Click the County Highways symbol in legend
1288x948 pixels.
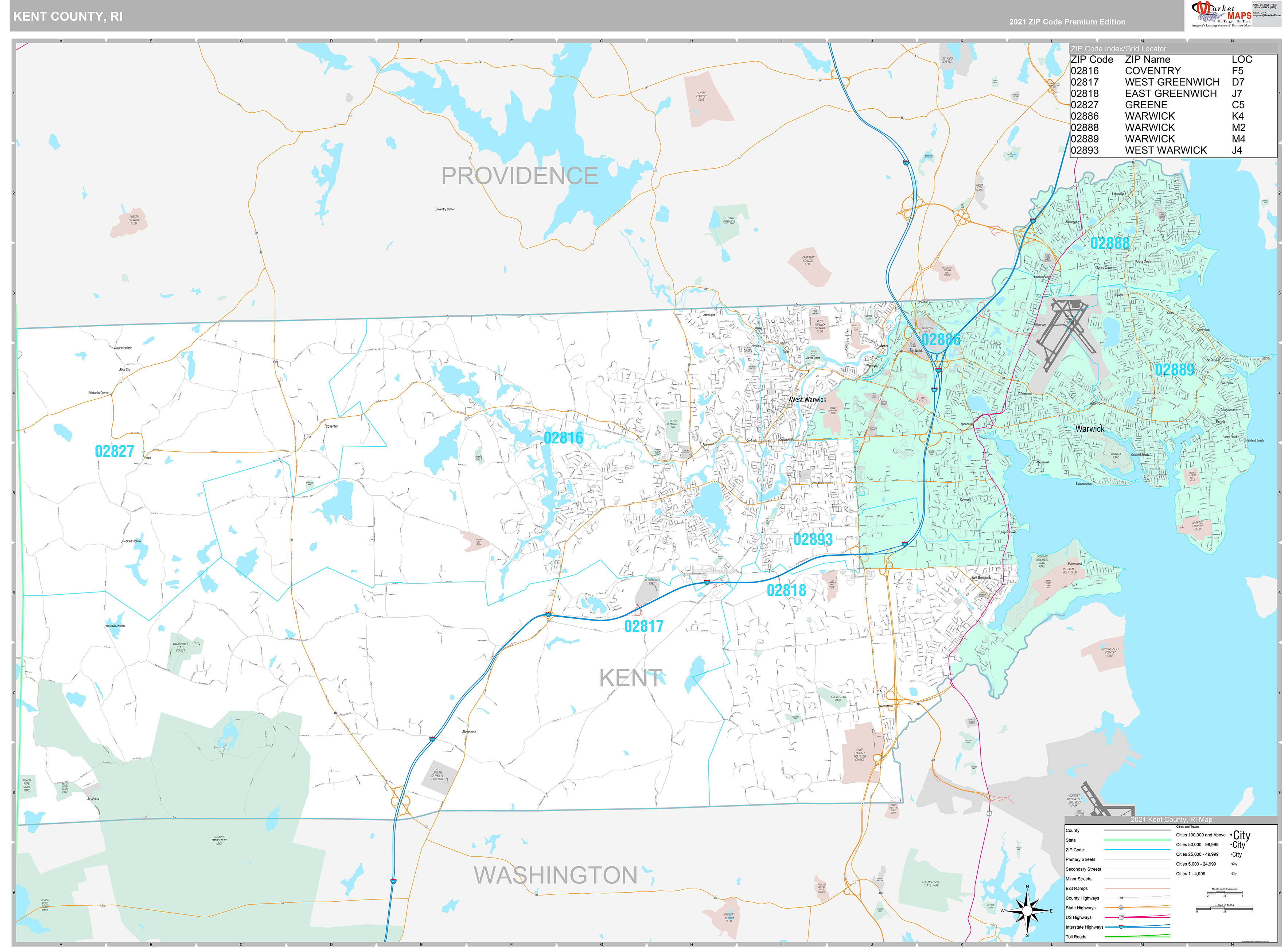click(1121, 898)
